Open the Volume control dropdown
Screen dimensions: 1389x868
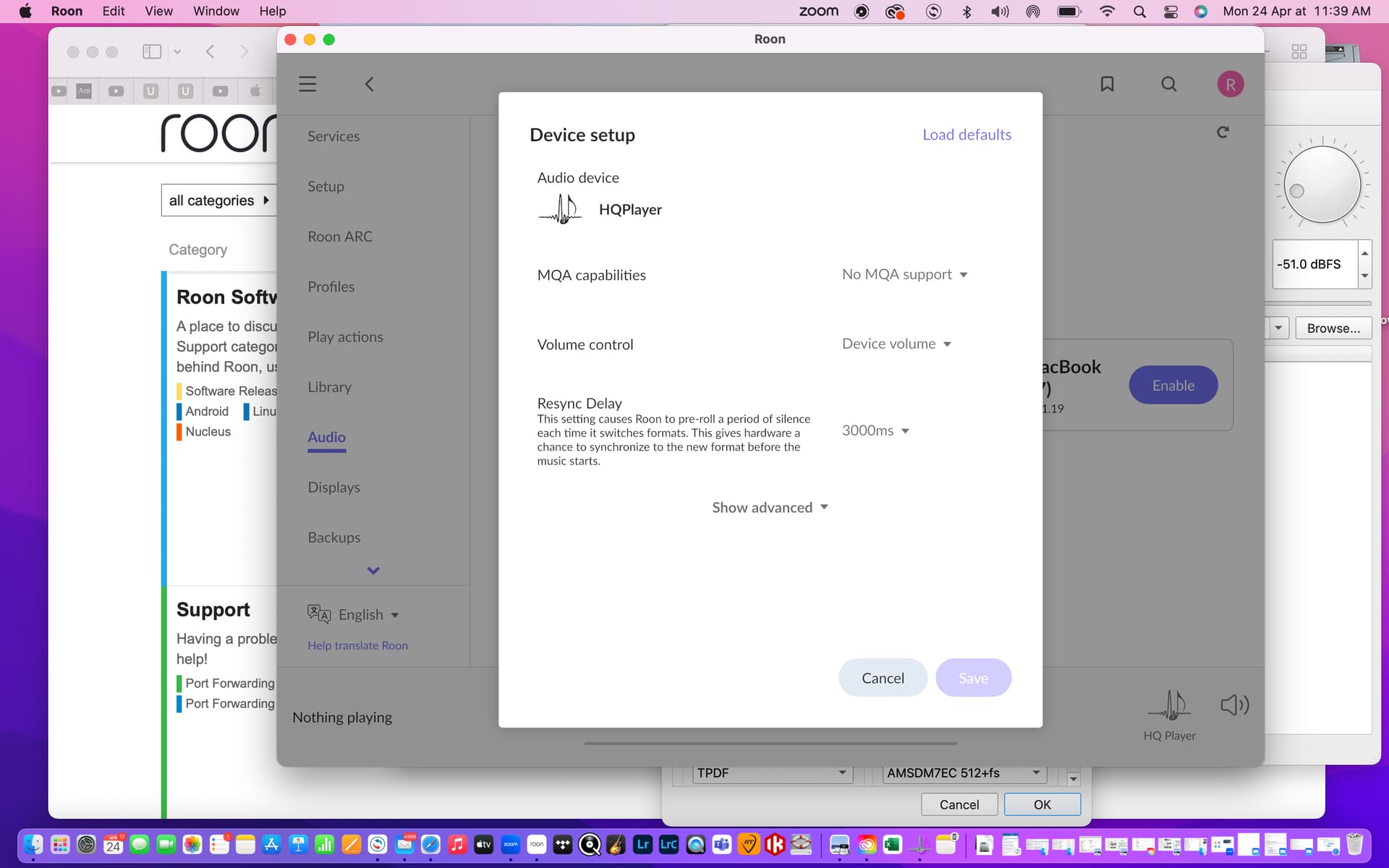[x=896, y=344]
